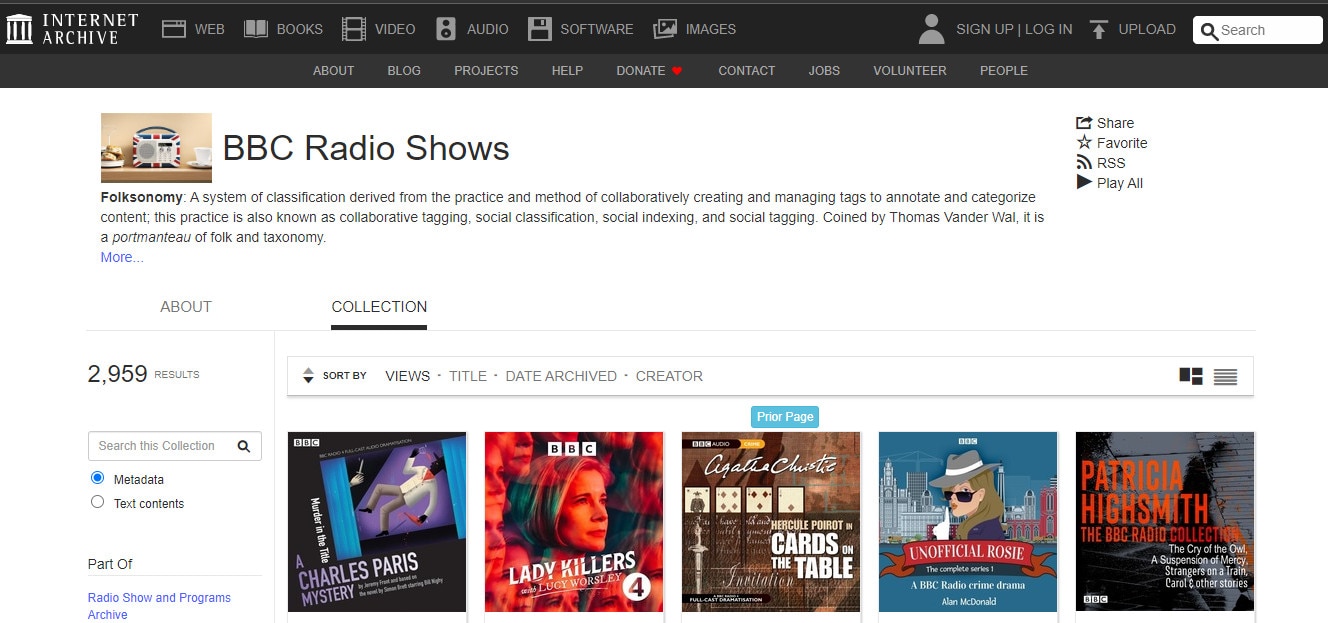
Task: Open A Charles Paris Mystery thumbnail
Action: click(x=377, y=522)
